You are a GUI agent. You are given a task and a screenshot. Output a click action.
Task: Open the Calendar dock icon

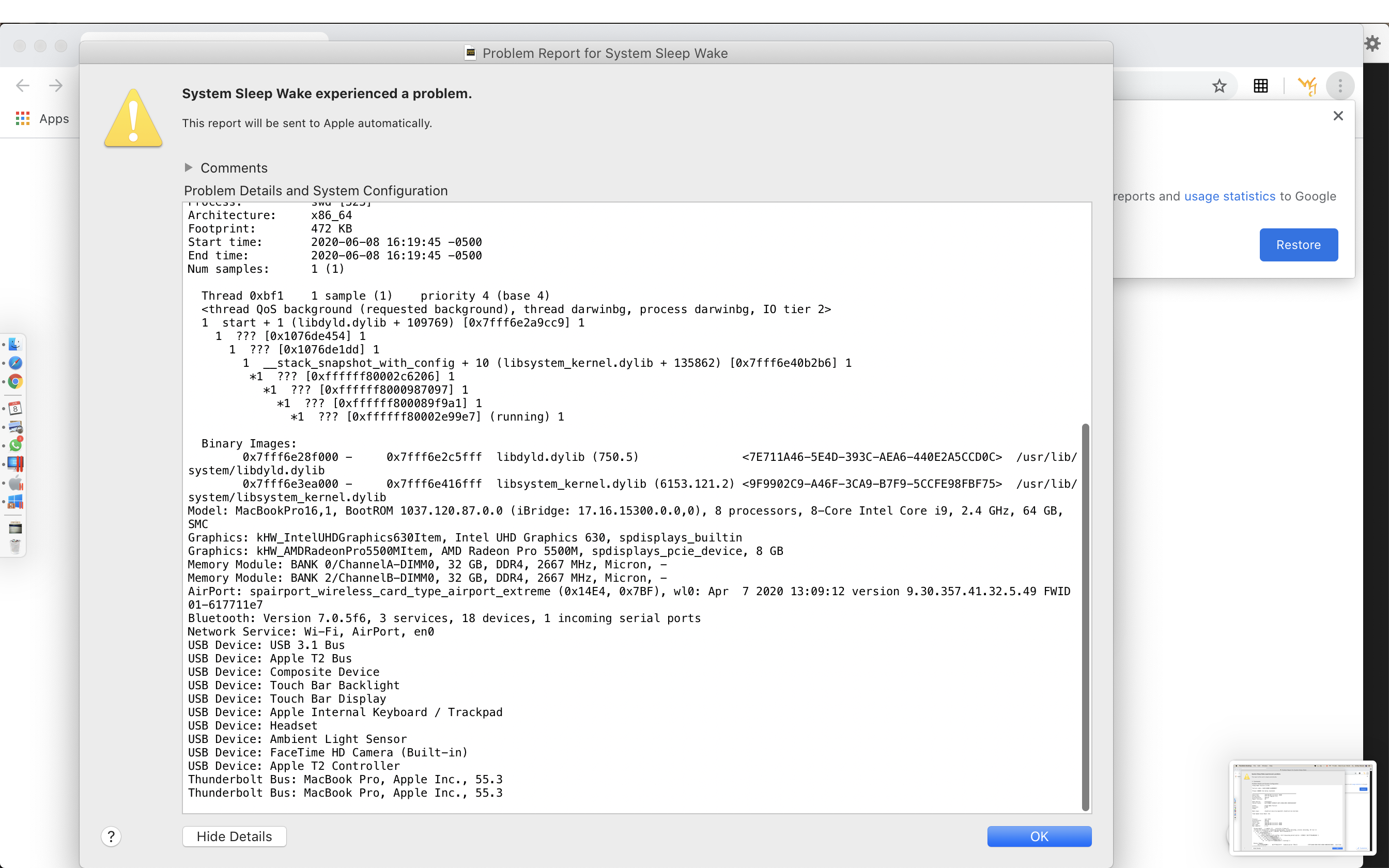(x=16, y=408)
